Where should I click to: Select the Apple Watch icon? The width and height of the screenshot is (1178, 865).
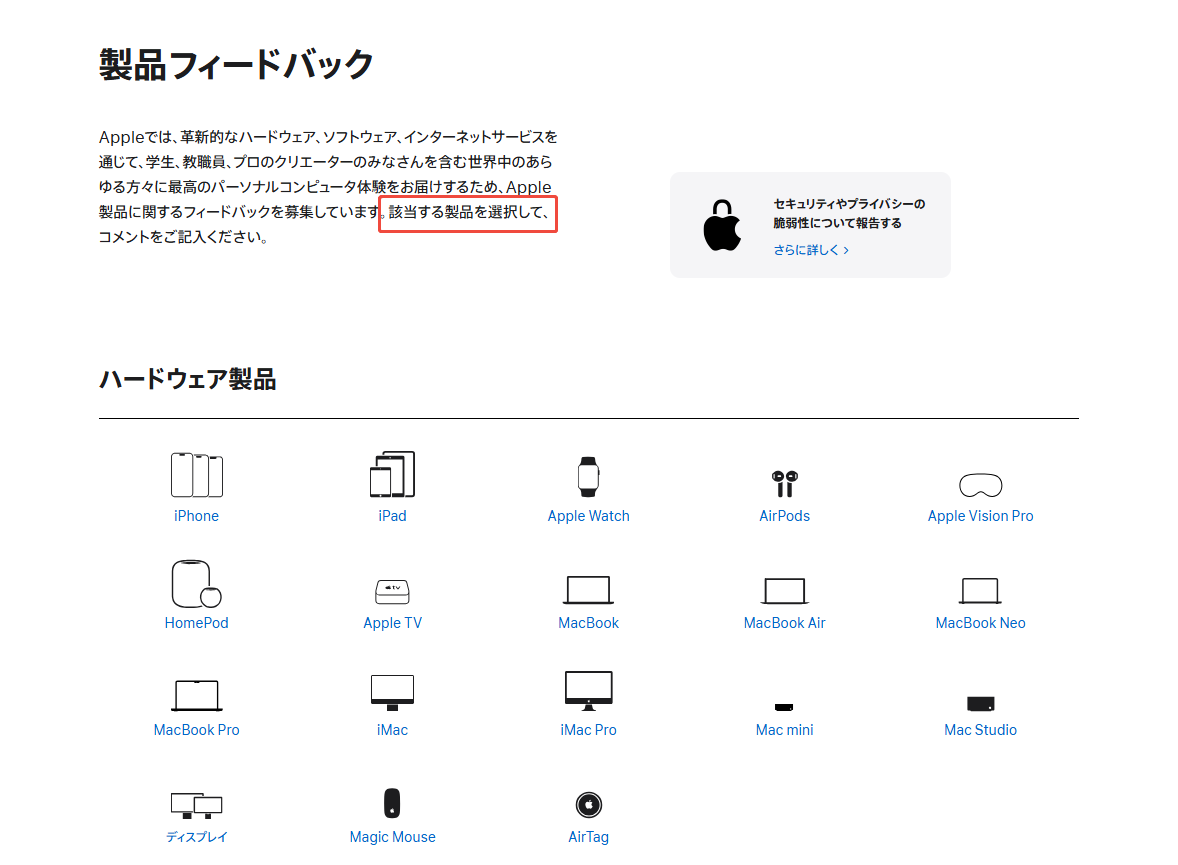588,476
